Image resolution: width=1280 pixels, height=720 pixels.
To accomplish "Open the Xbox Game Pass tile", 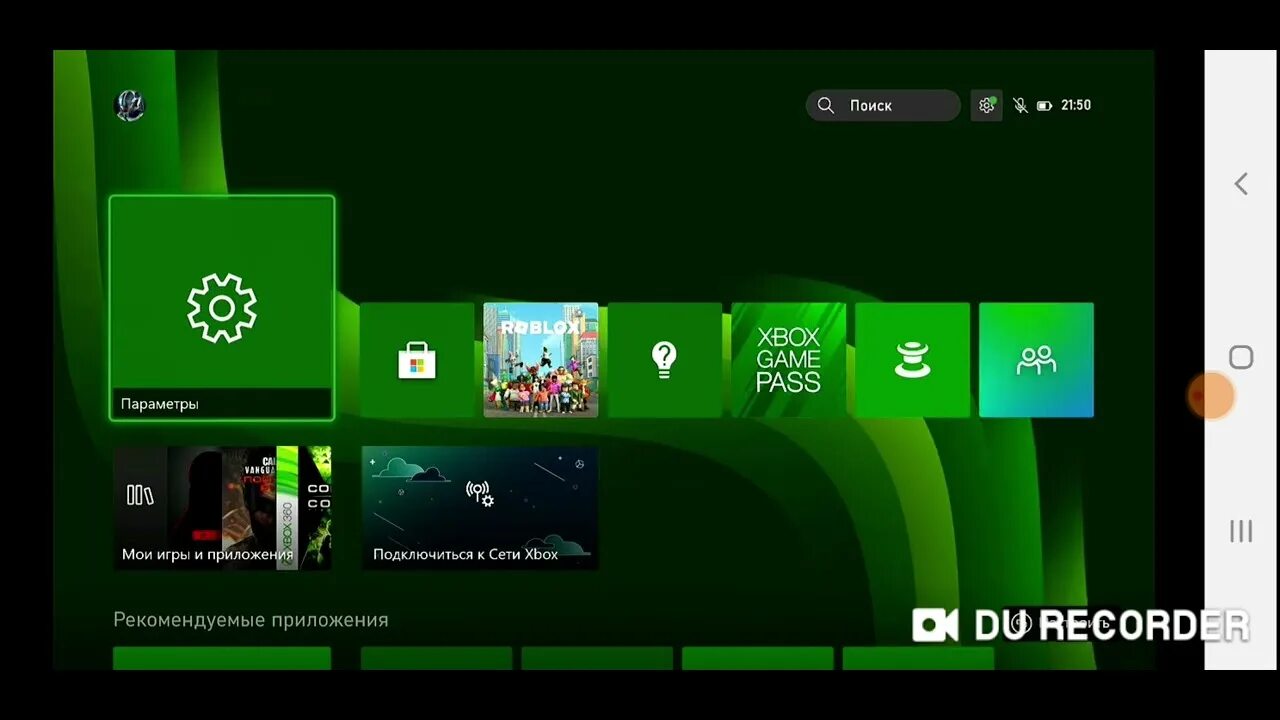I will (789, 360).
